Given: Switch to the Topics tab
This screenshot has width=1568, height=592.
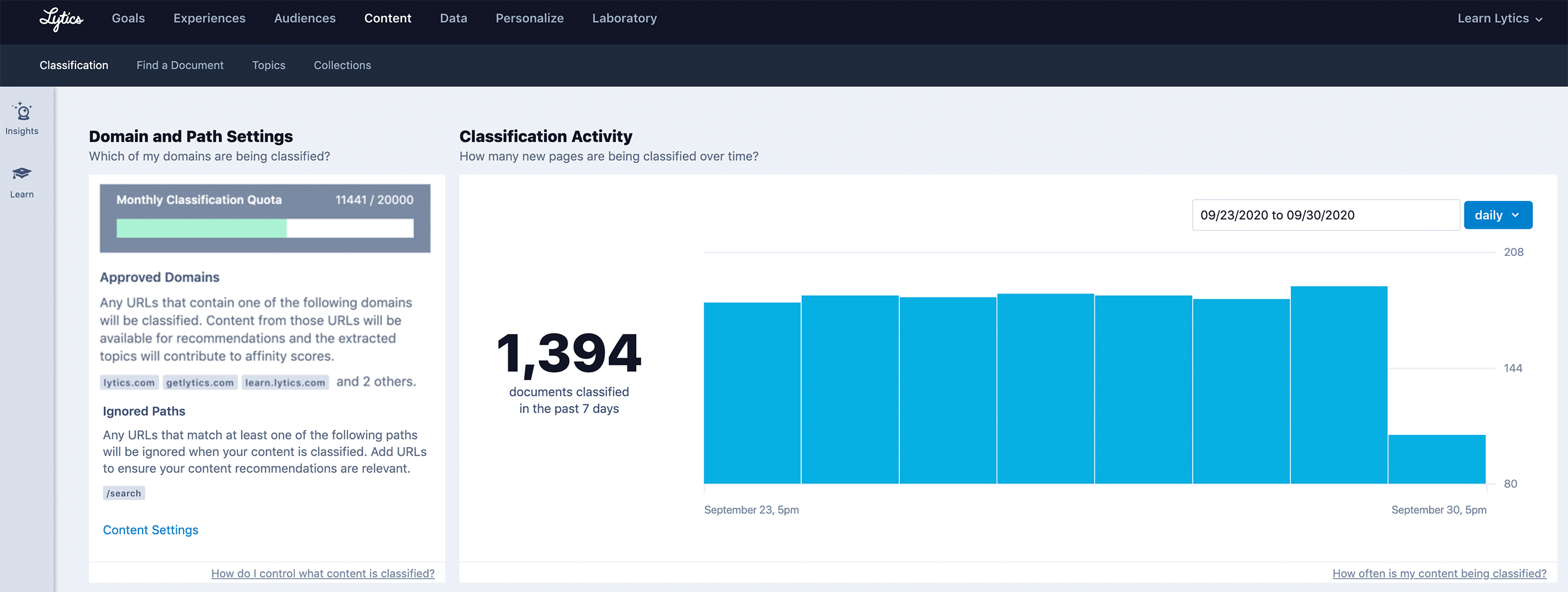Looking at the screenshot, I should (x=268, y=65).
